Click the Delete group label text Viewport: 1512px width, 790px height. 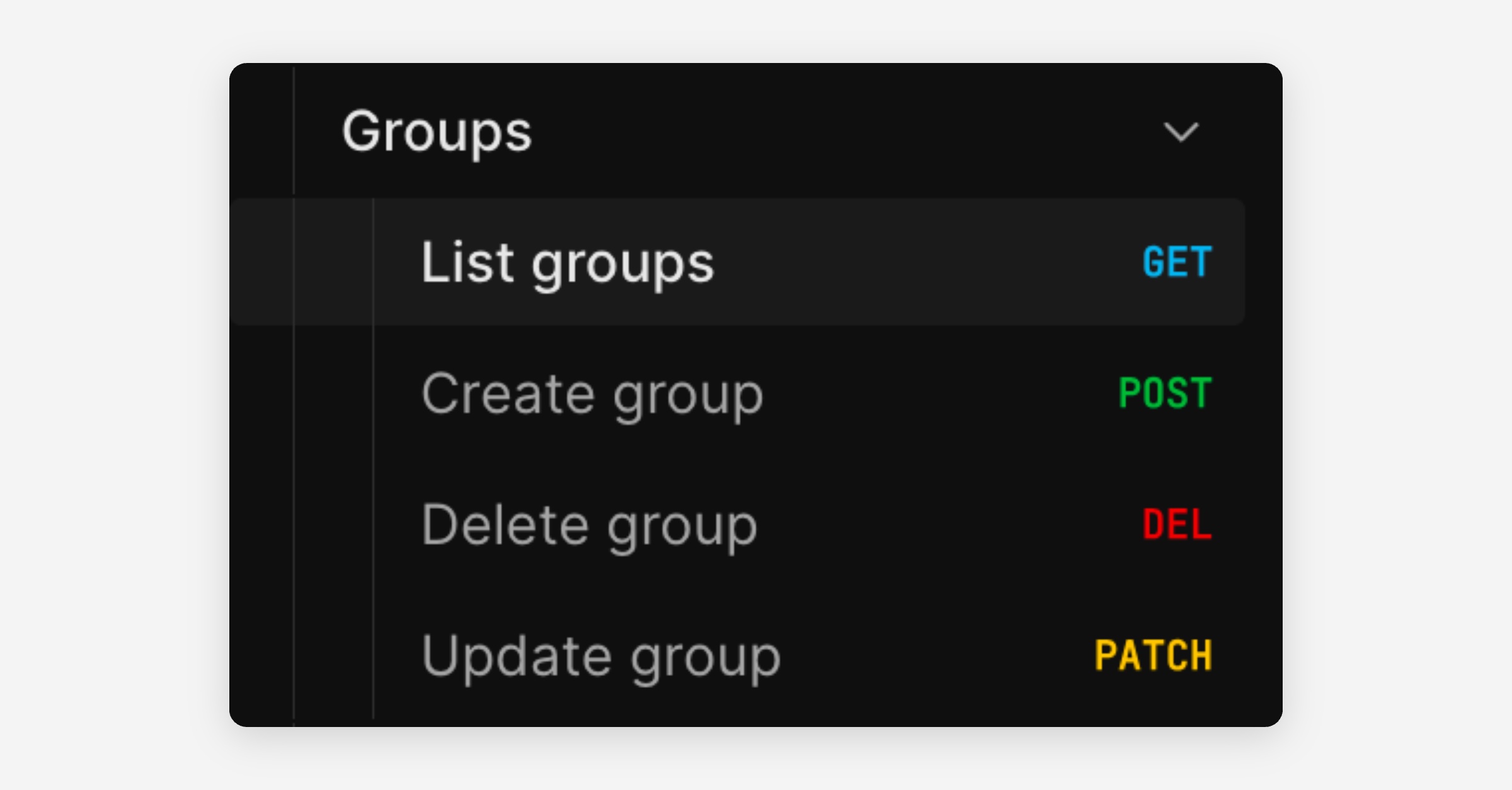(x=589, y=527)
